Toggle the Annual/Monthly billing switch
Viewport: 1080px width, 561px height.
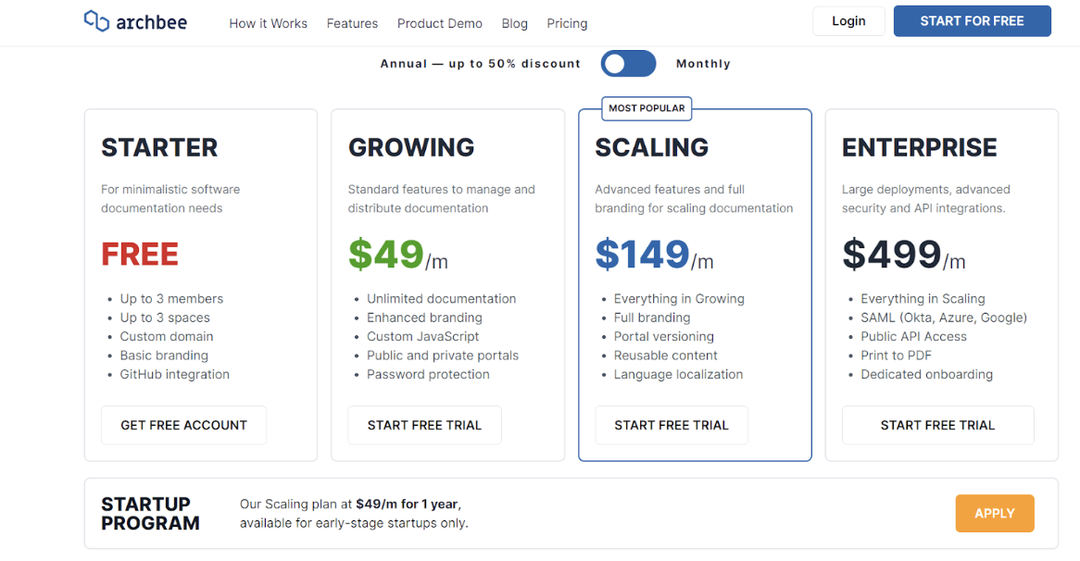(x=628, y=63)
